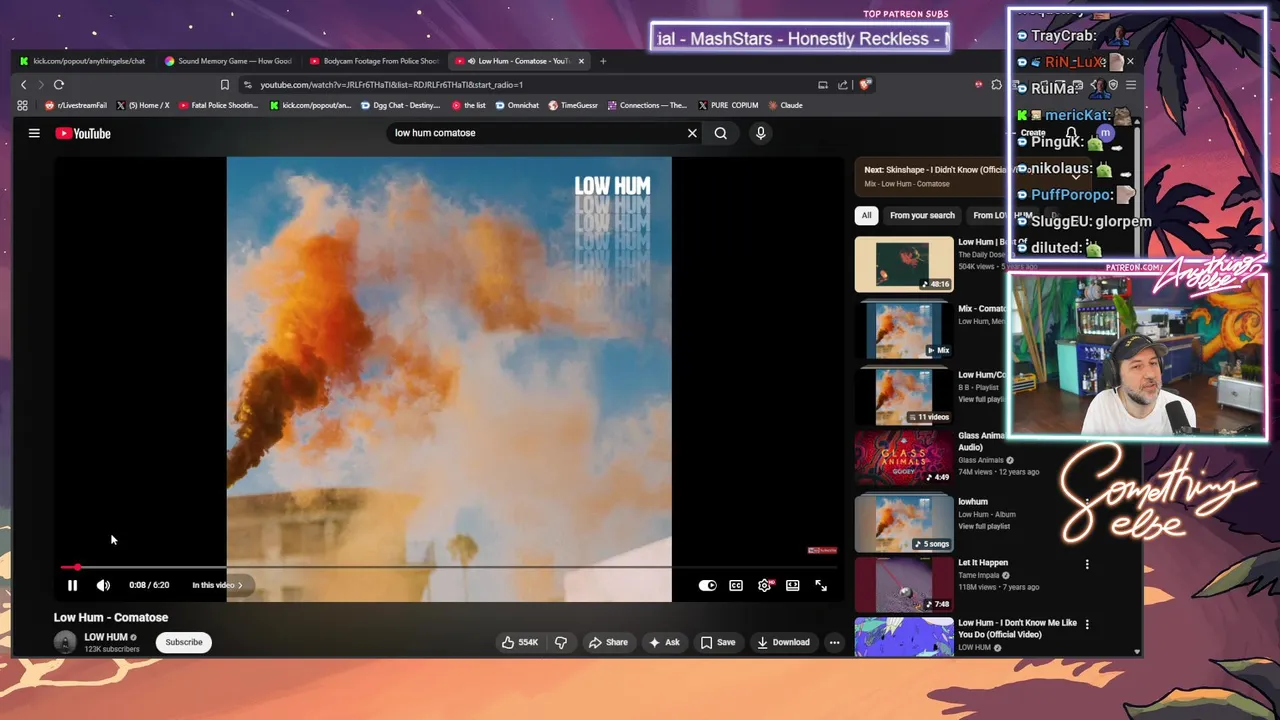Open the Claude bookmark
Screen dimensions: 1280x720
point(784,105)
